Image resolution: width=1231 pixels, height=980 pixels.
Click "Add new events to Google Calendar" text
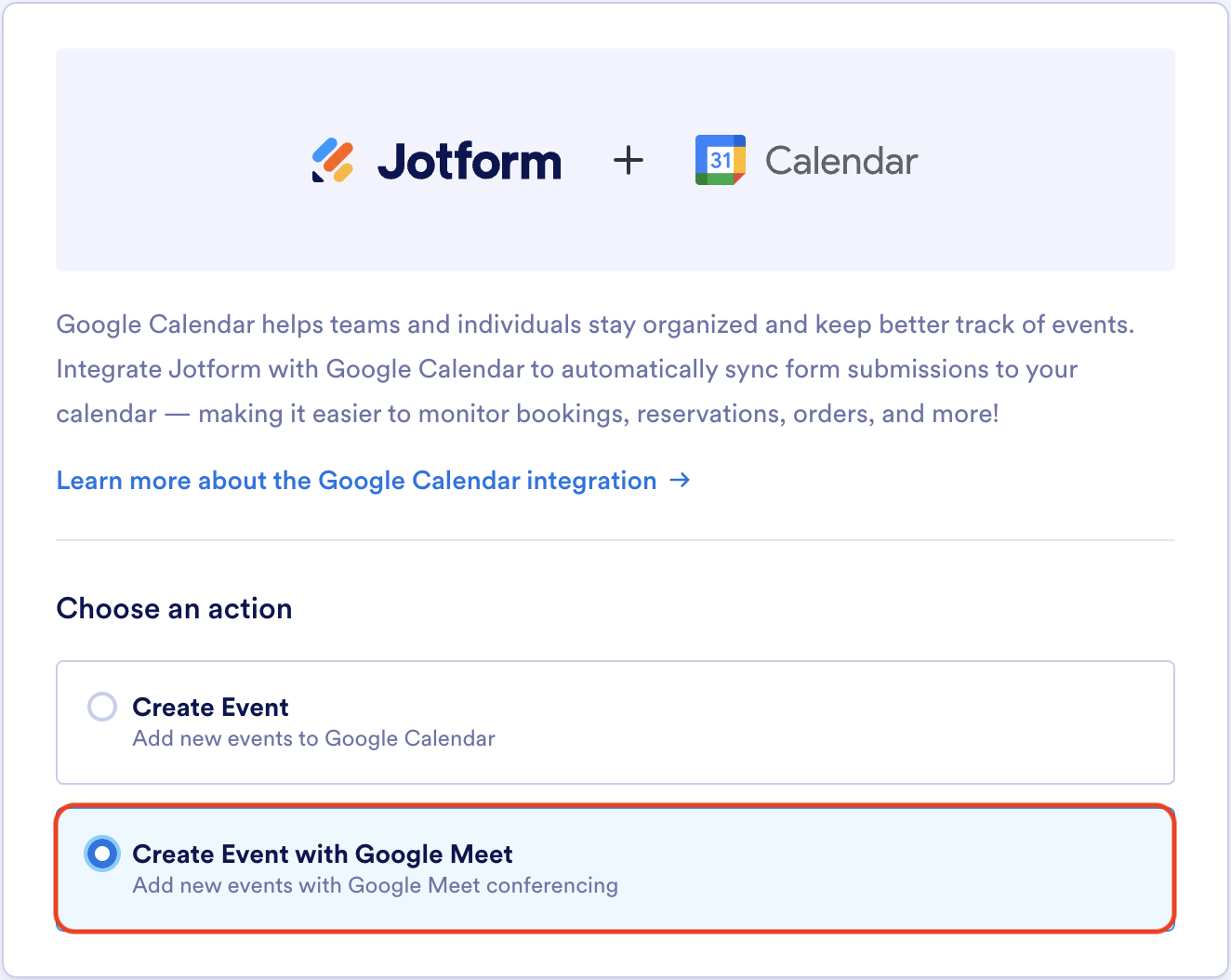313,738
